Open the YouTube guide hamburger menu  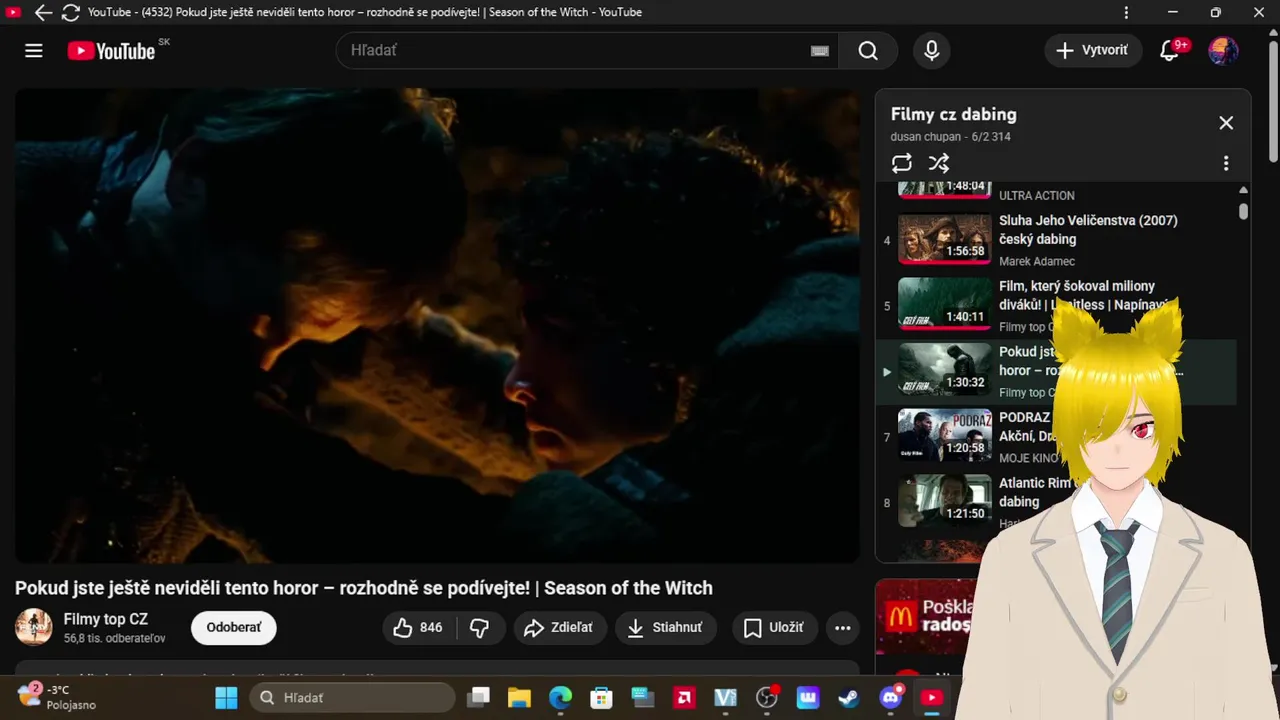click(34, 51)
